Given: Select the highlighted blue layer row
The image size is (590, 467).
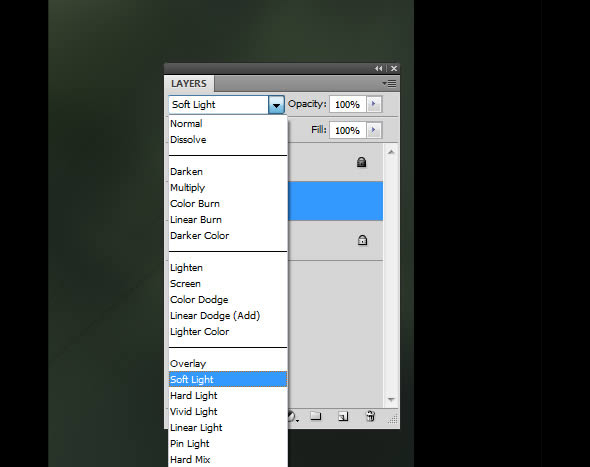Looking at the screenshot, I should click(335, 201).
